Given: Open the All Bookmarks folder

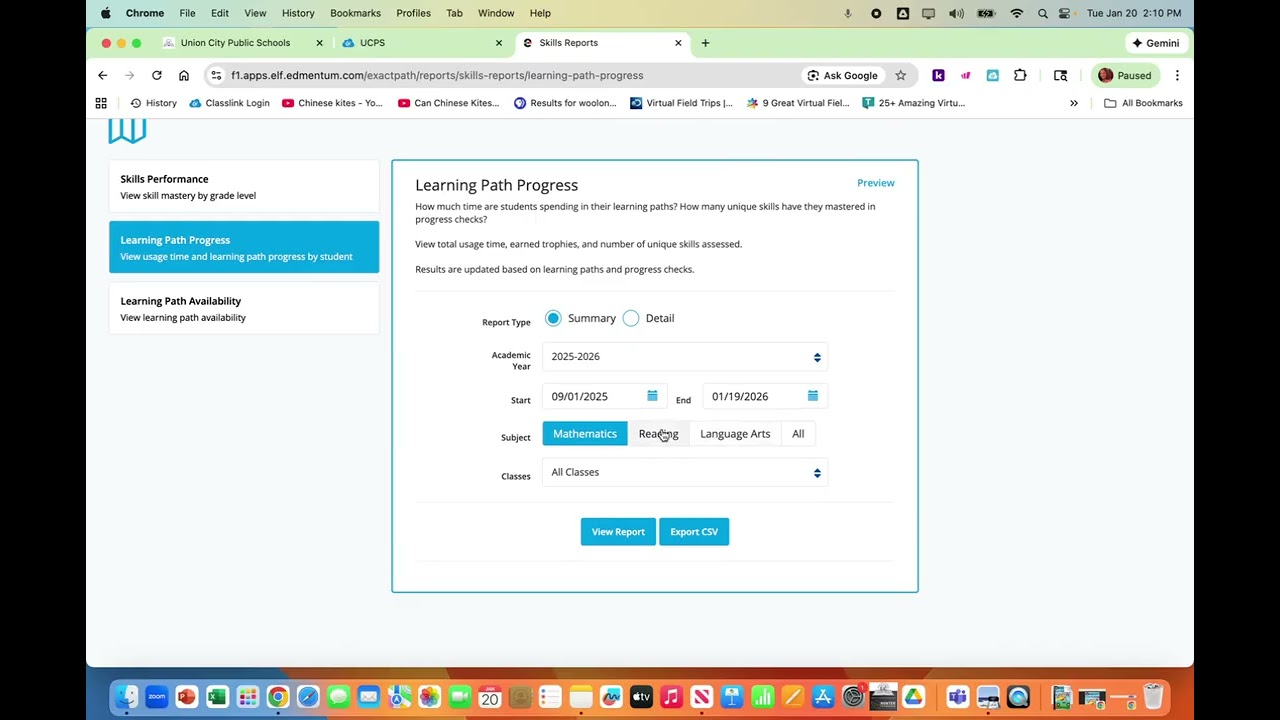Looking at the screenshot, I should 1143,103.
